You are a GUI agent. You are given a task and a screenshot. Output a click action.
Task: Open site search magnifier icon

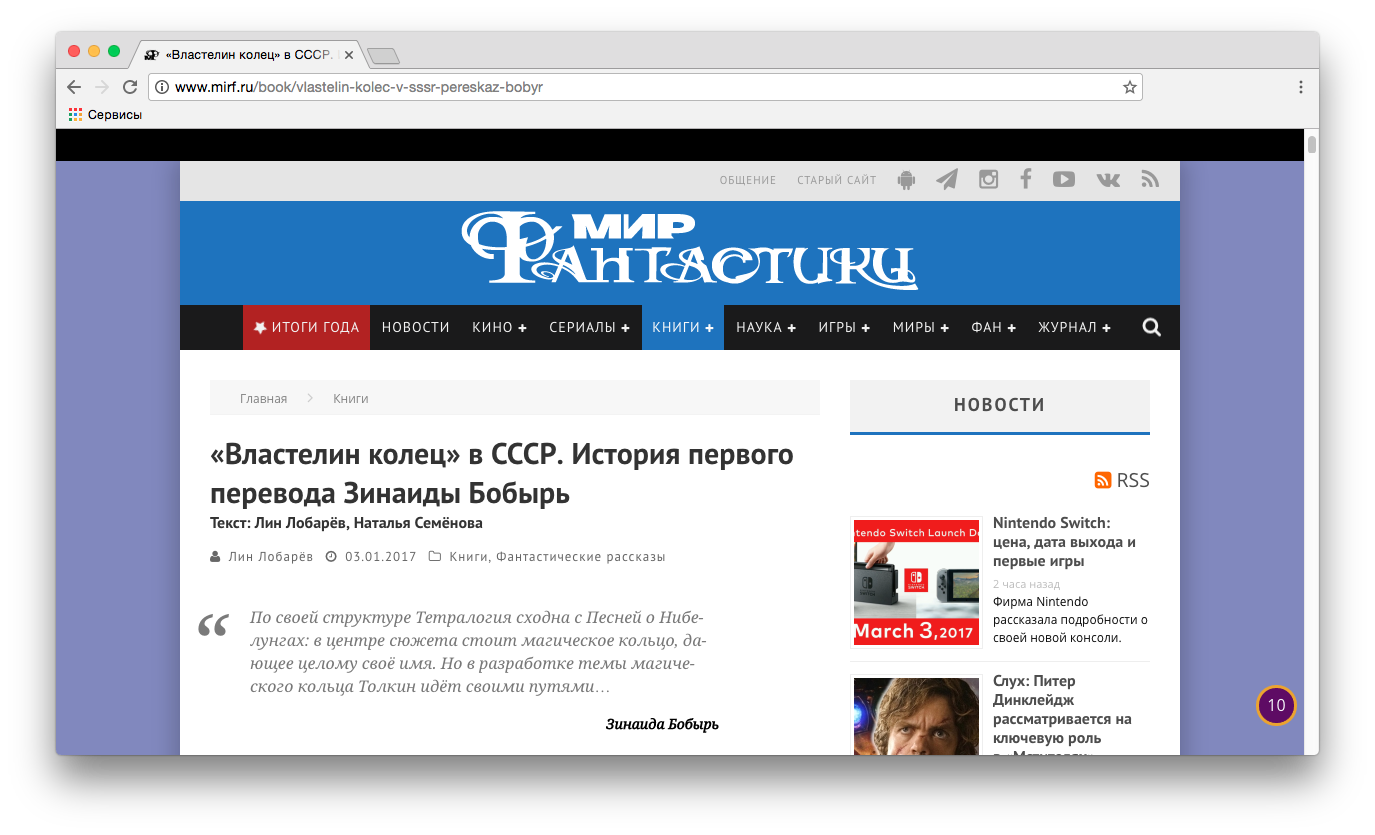1152,328
